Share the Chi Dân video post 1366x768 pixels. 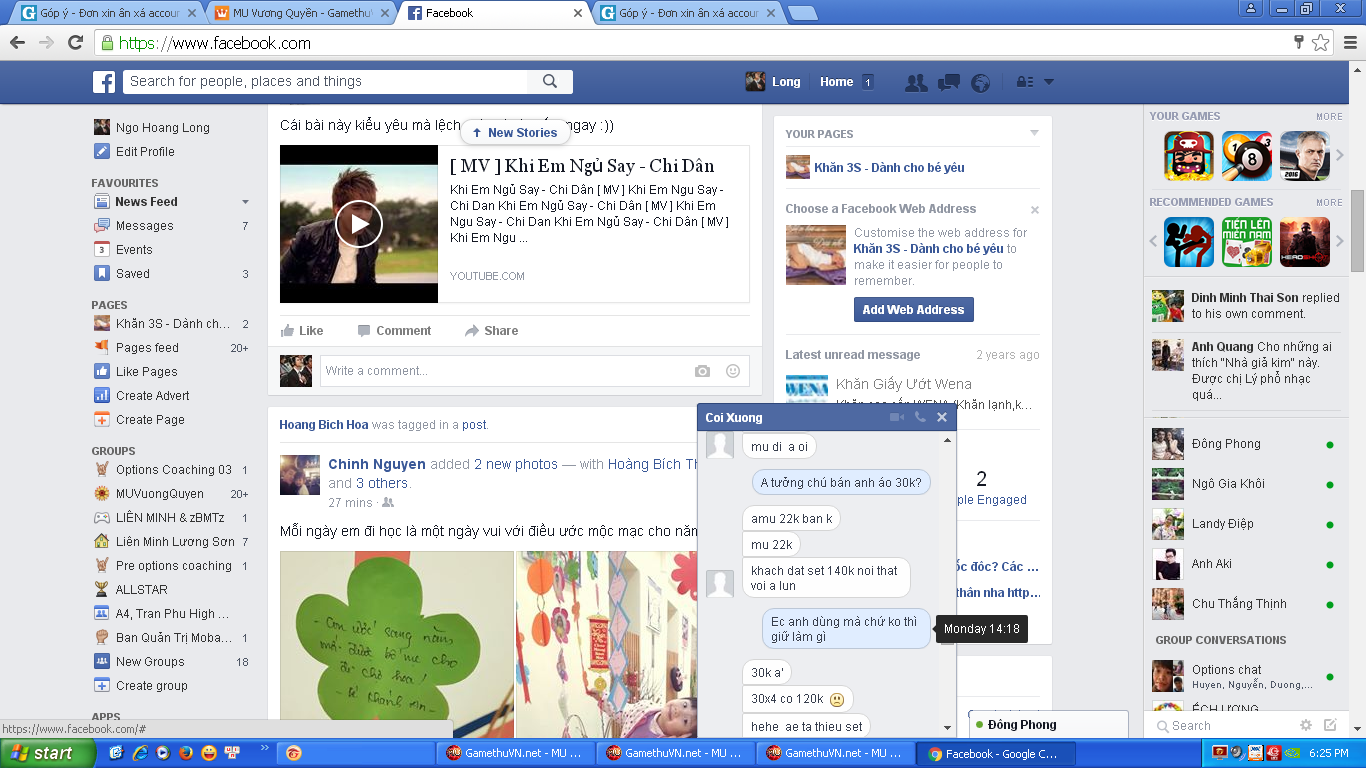pos(491,331)
